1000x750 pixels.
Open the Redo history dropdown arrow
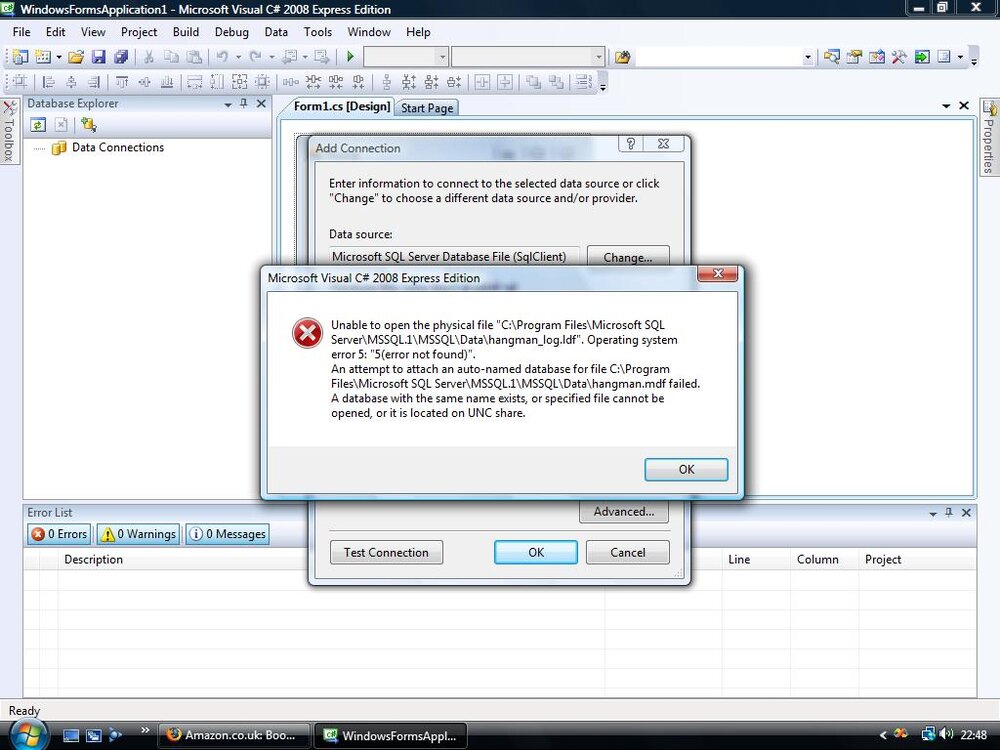click(272, 57)
